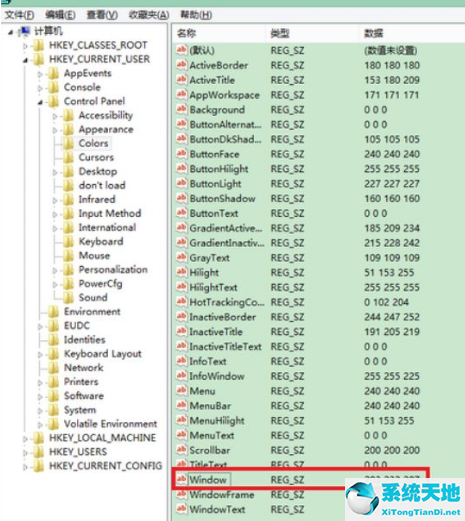Click the InfoWindow string value icon
This screenshot has height=521, width=465.
tap(181, 376)
